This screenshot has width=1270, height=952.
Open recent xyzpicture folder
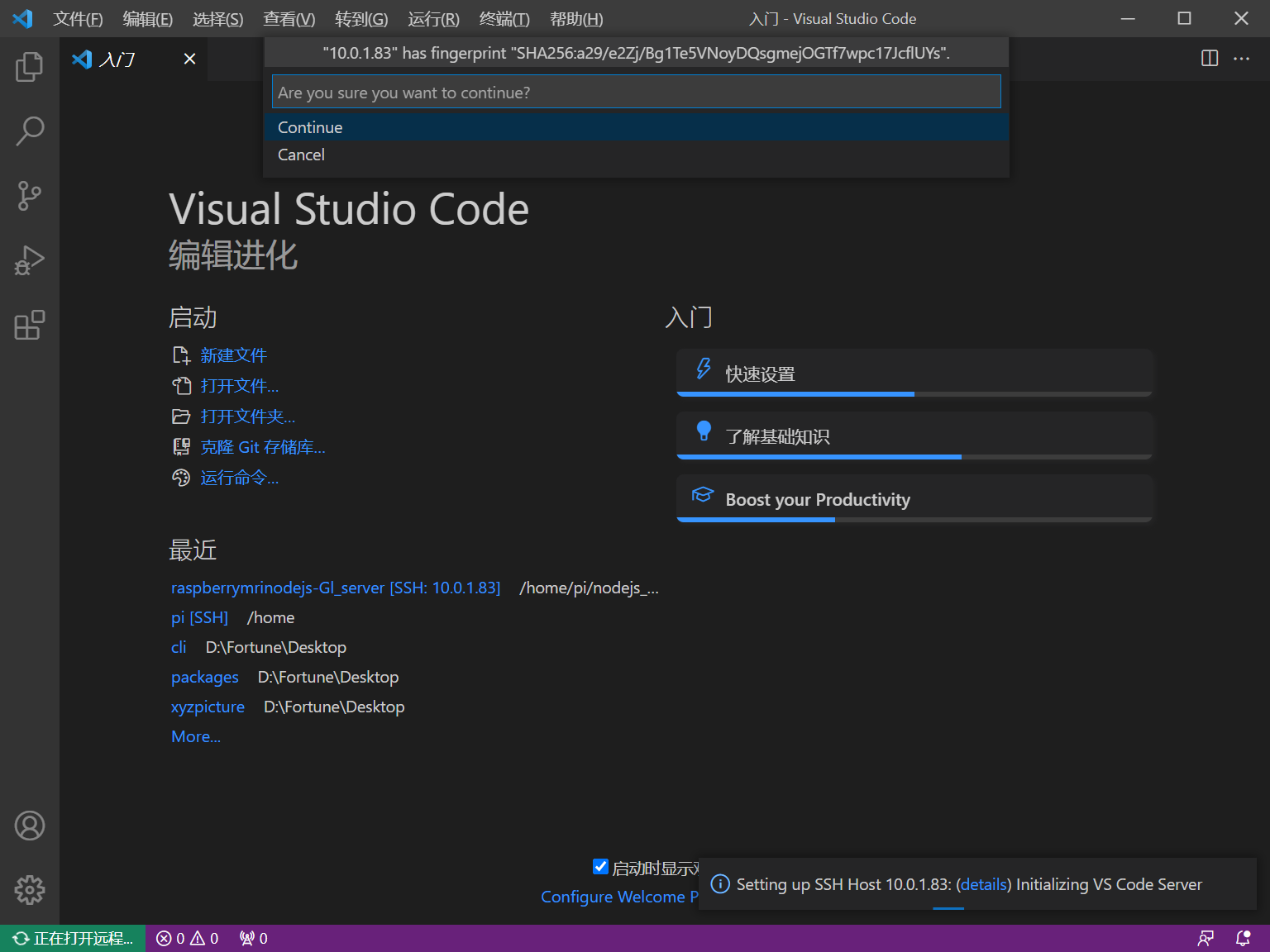point(208,707)
